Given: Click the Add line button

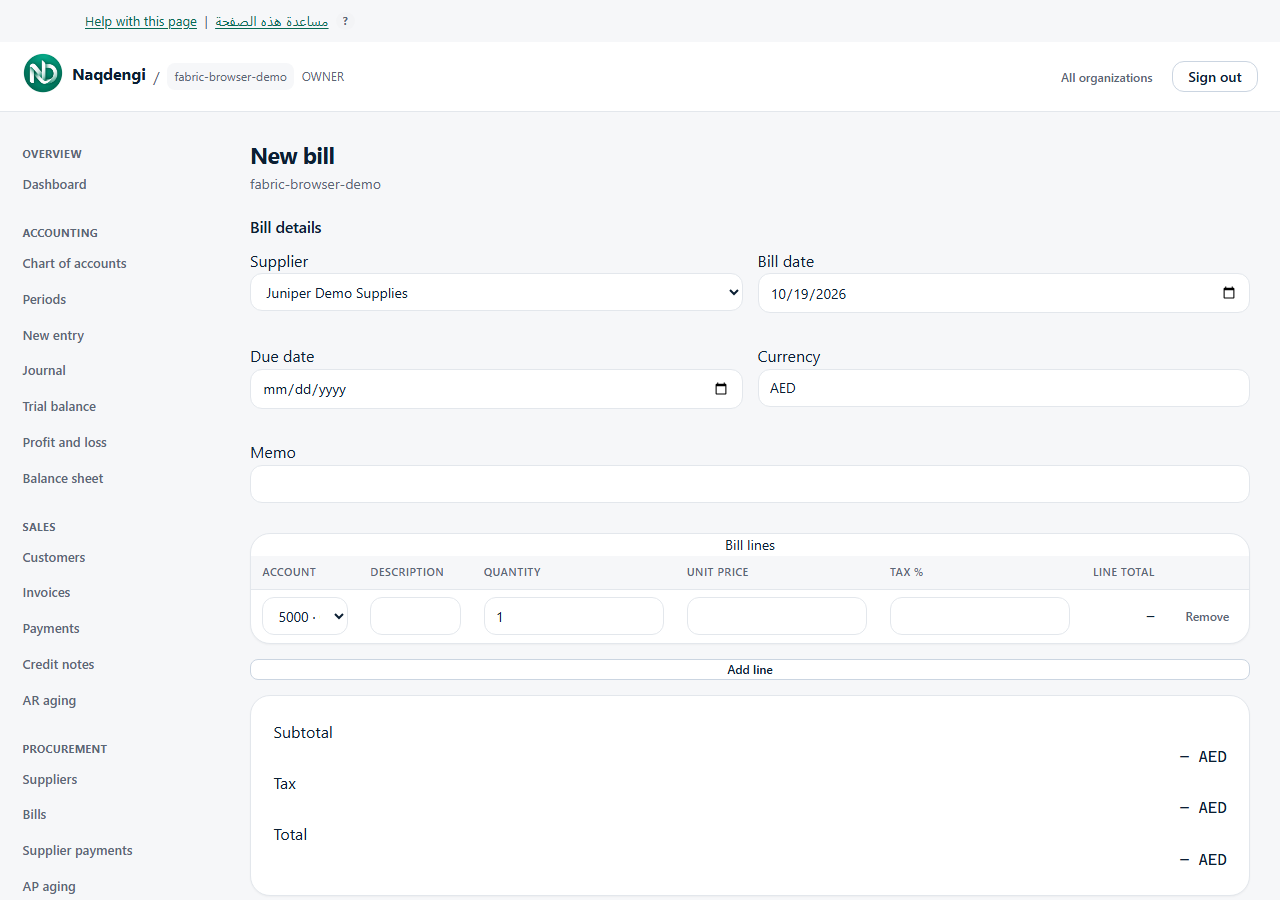Looking at the screenshot, I should click(750, 669).
